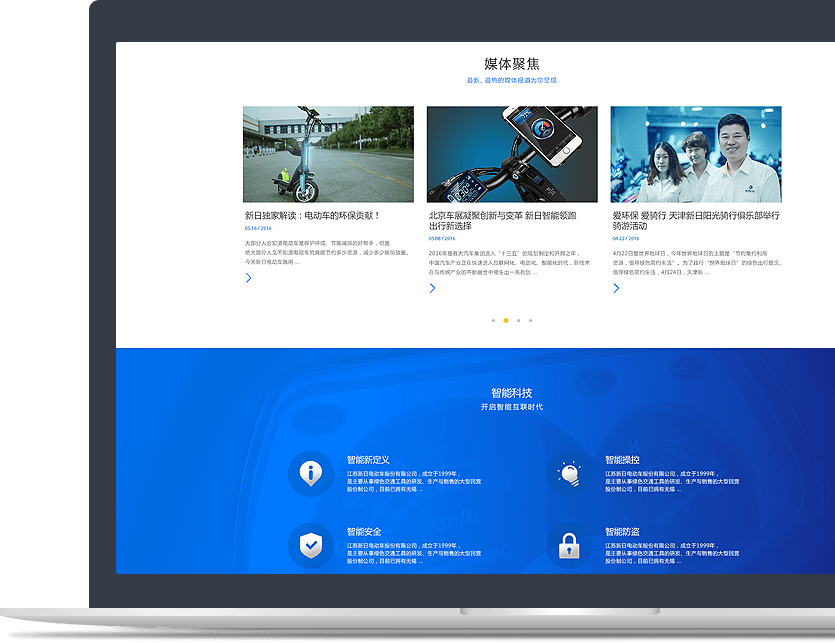Click the arrow icon under 北京车展 article

(432, 288)
